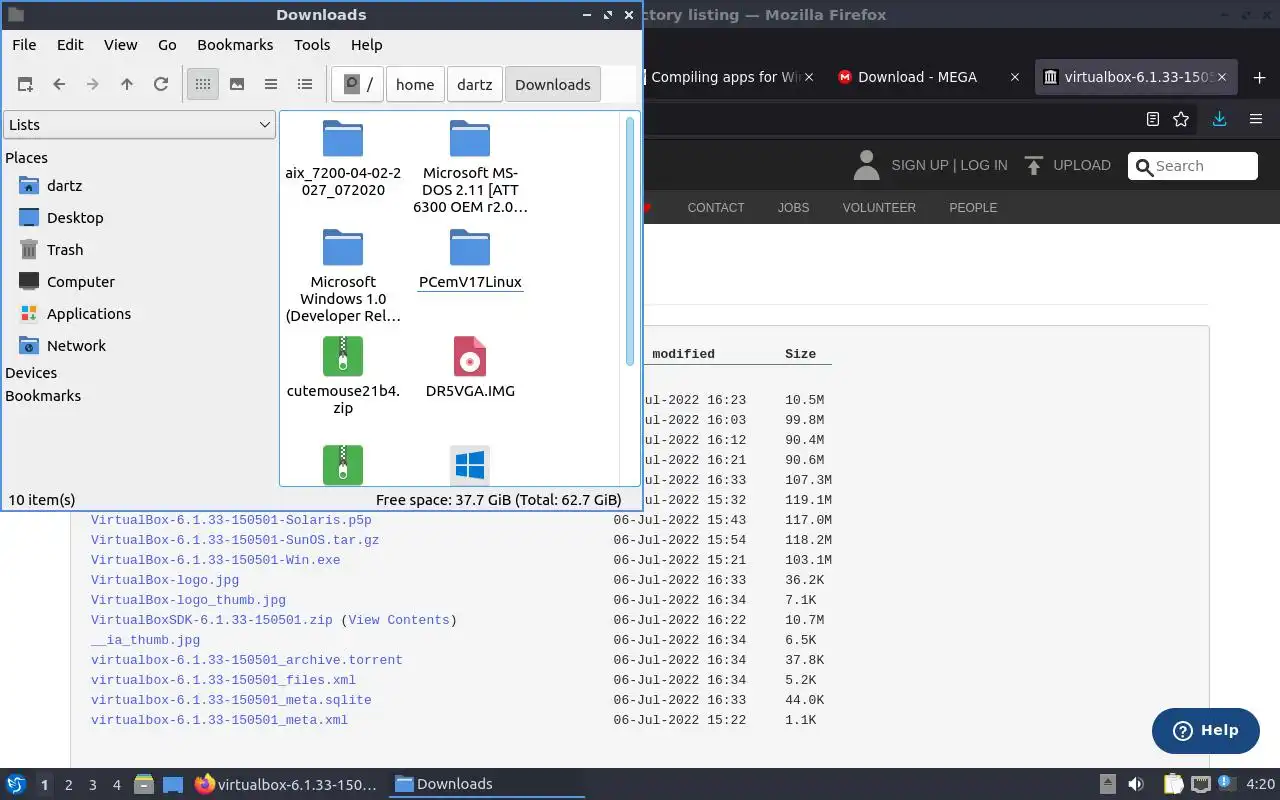The width and height of the screenshot is (1280, 800).
Task: Switch to the Download - MEGA tab
Action: (x=917, y=77)
